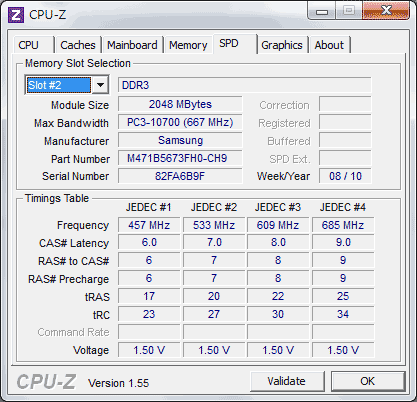Viewport: 417px width, 402px height.
Task: Click the Part Number field M471B5673FH0-CH9
Action: click(180, 158)
